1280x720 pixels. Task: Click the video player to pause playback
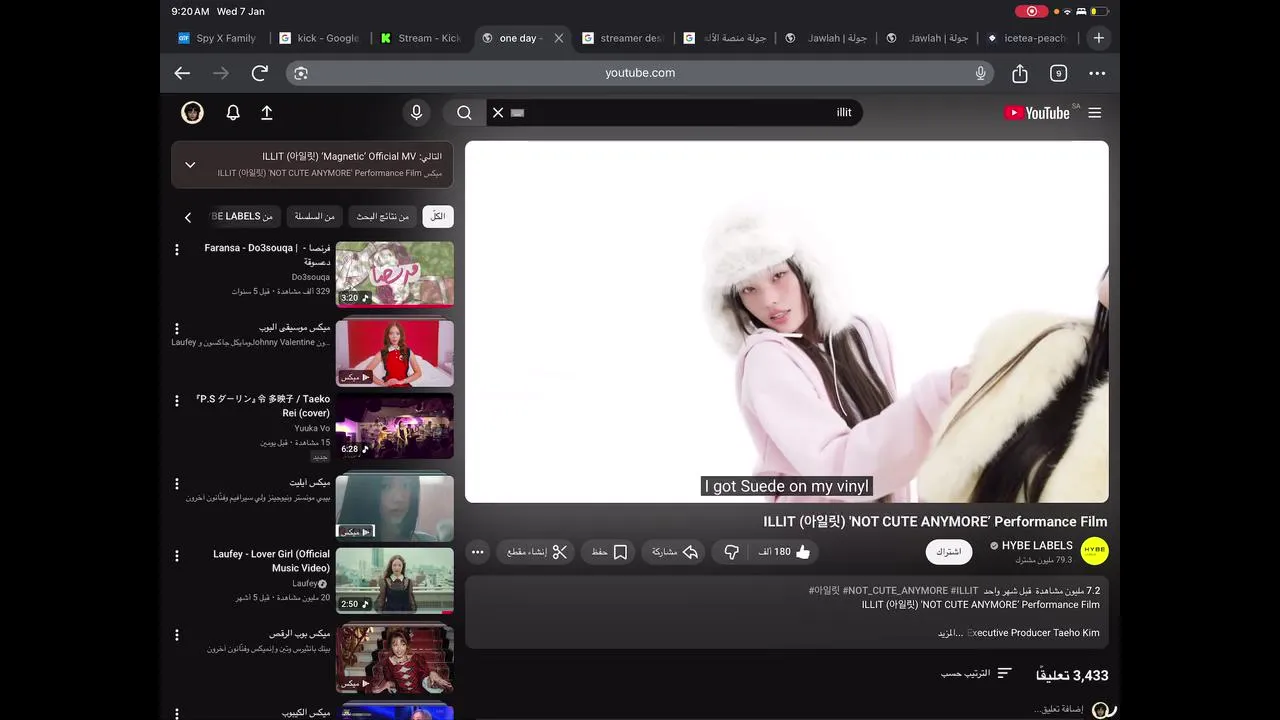[787, 322]
